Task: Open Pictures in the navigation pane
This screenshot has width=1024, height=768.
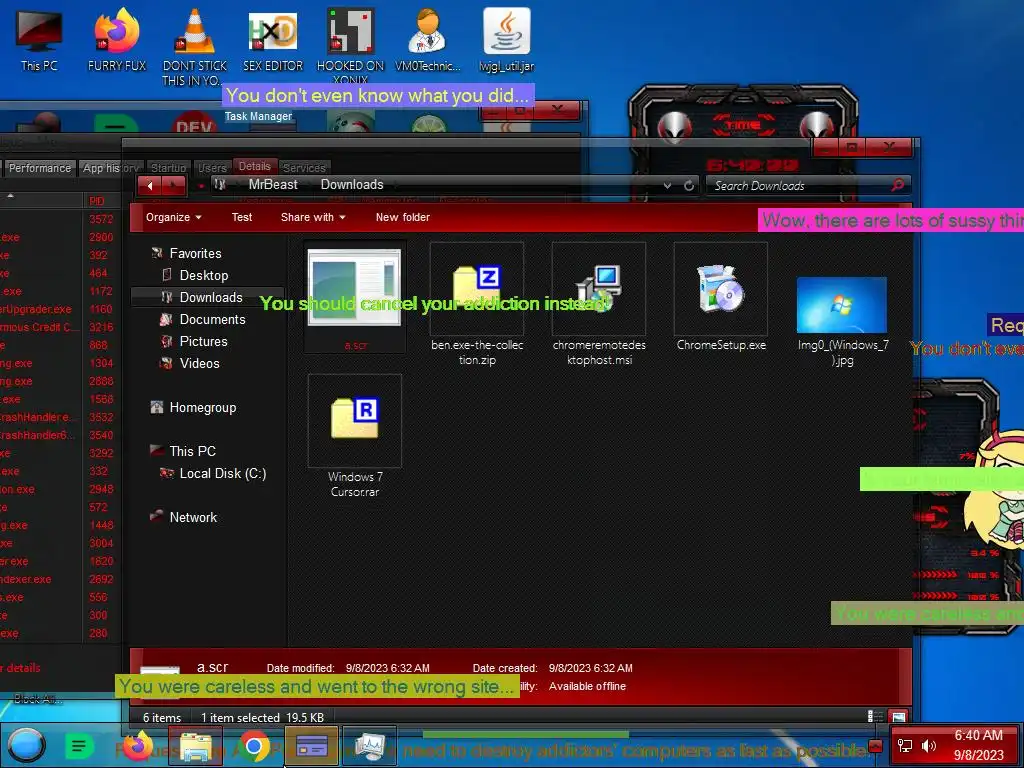Action: click(203, 342)
